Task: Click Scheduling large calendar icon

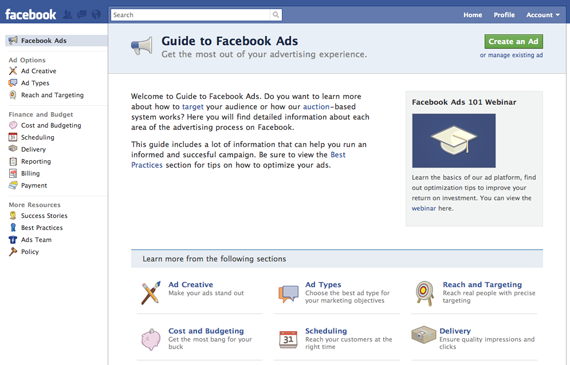Action: pos(288,339)
